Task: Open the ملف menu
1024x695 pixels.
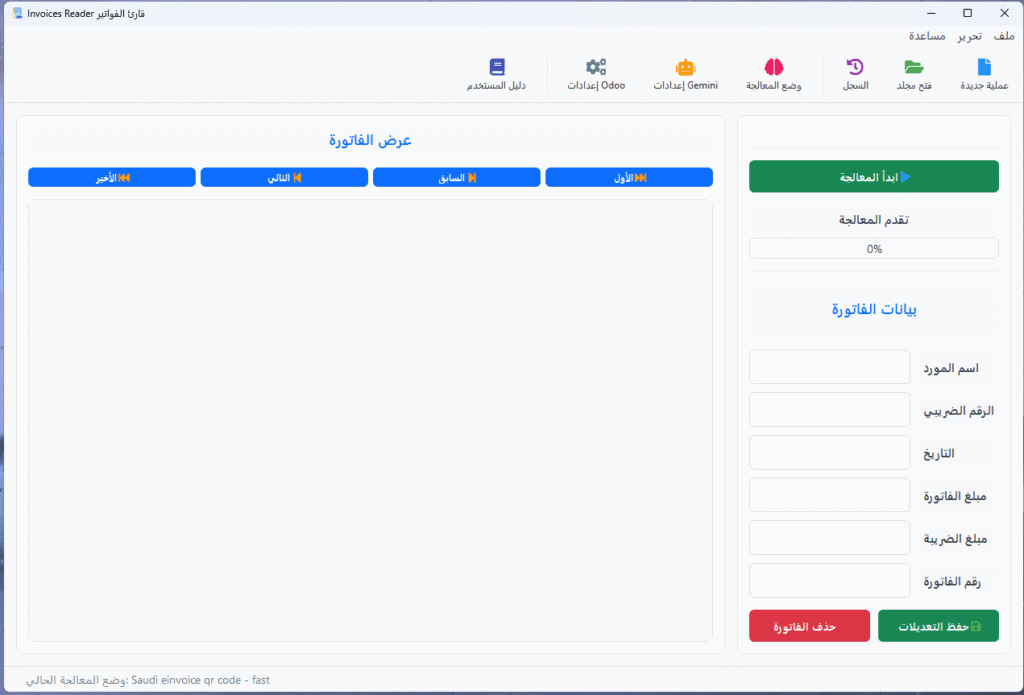Action: click(1004, 36)
